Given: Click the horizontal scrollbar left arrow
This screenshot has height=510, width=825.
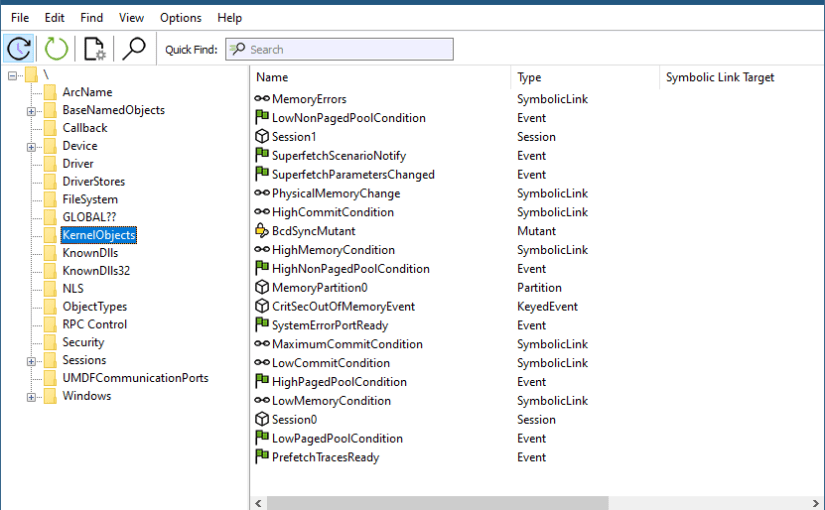Looking at the screenshot, I should (258, 503).
